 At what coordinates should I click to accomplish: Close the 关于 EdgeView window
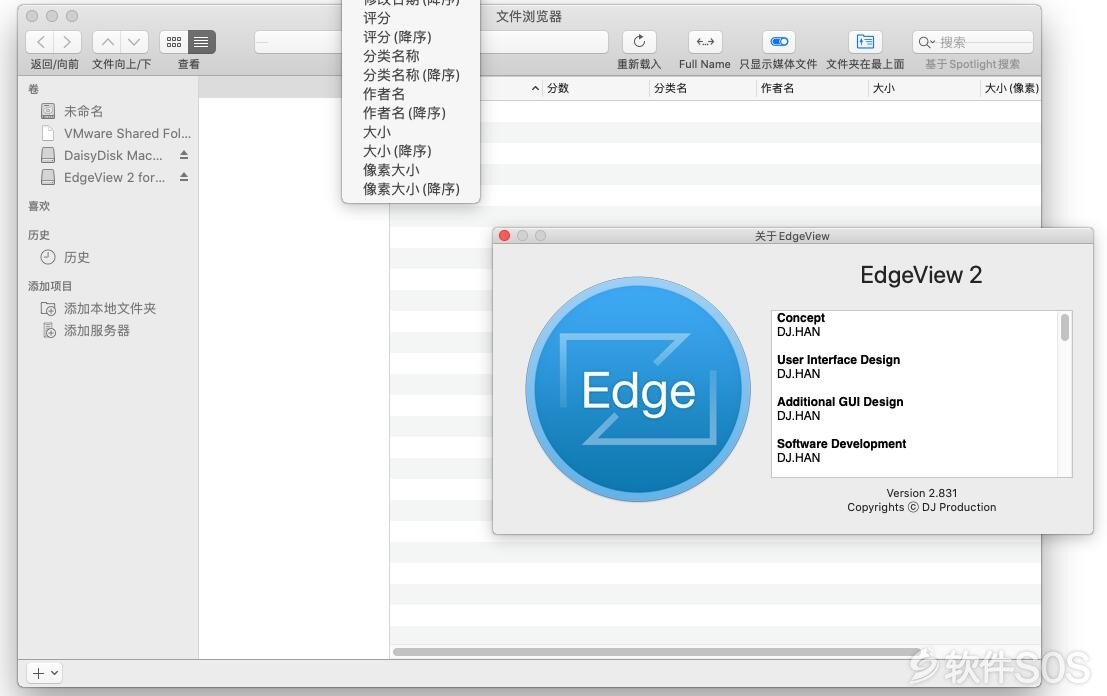point(504,236)
